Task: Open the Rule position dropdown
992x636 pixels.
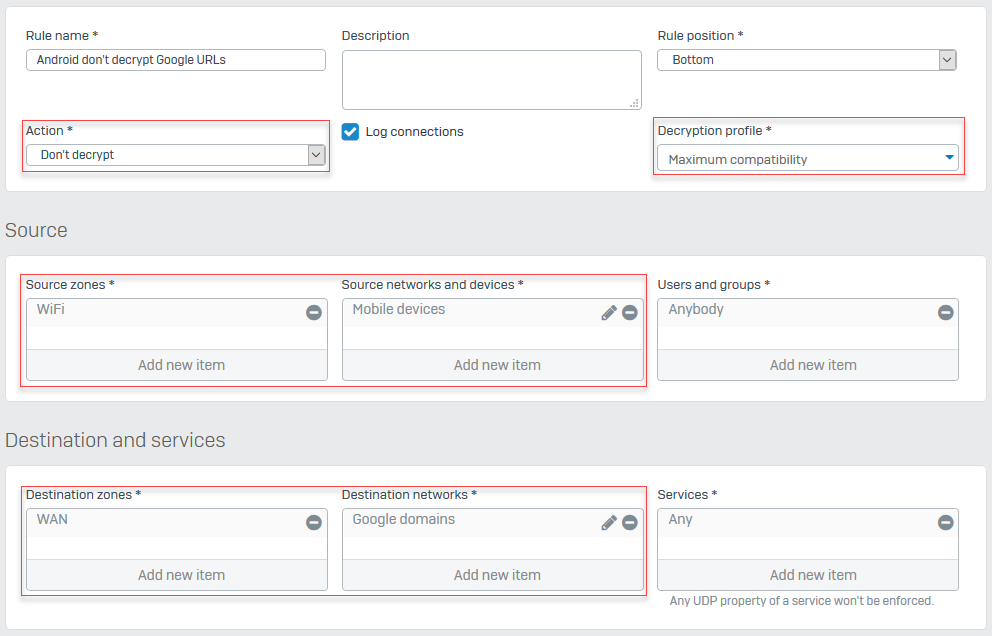Action: [x=946, y=59]
